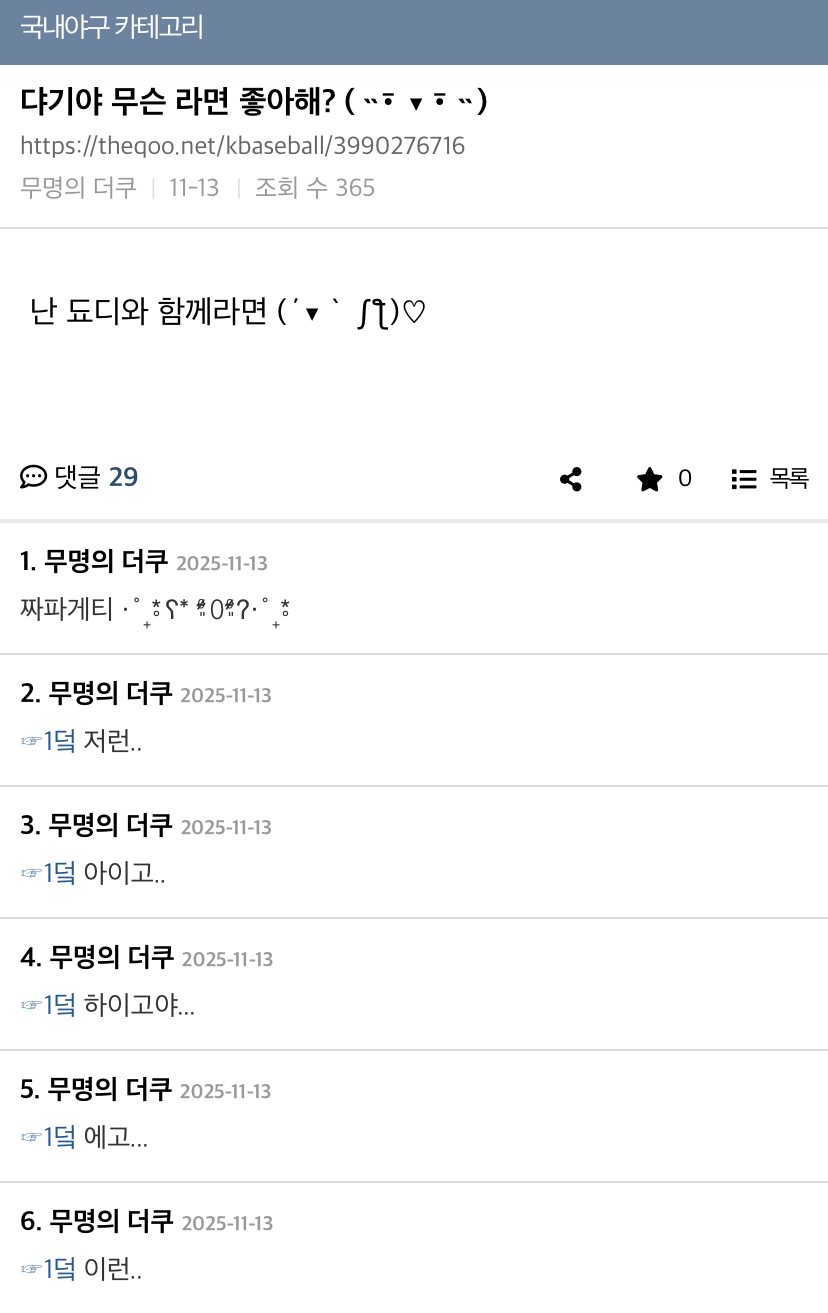Click the list icon next to 목록
The image size is (828, 1313).
point(743,480)
